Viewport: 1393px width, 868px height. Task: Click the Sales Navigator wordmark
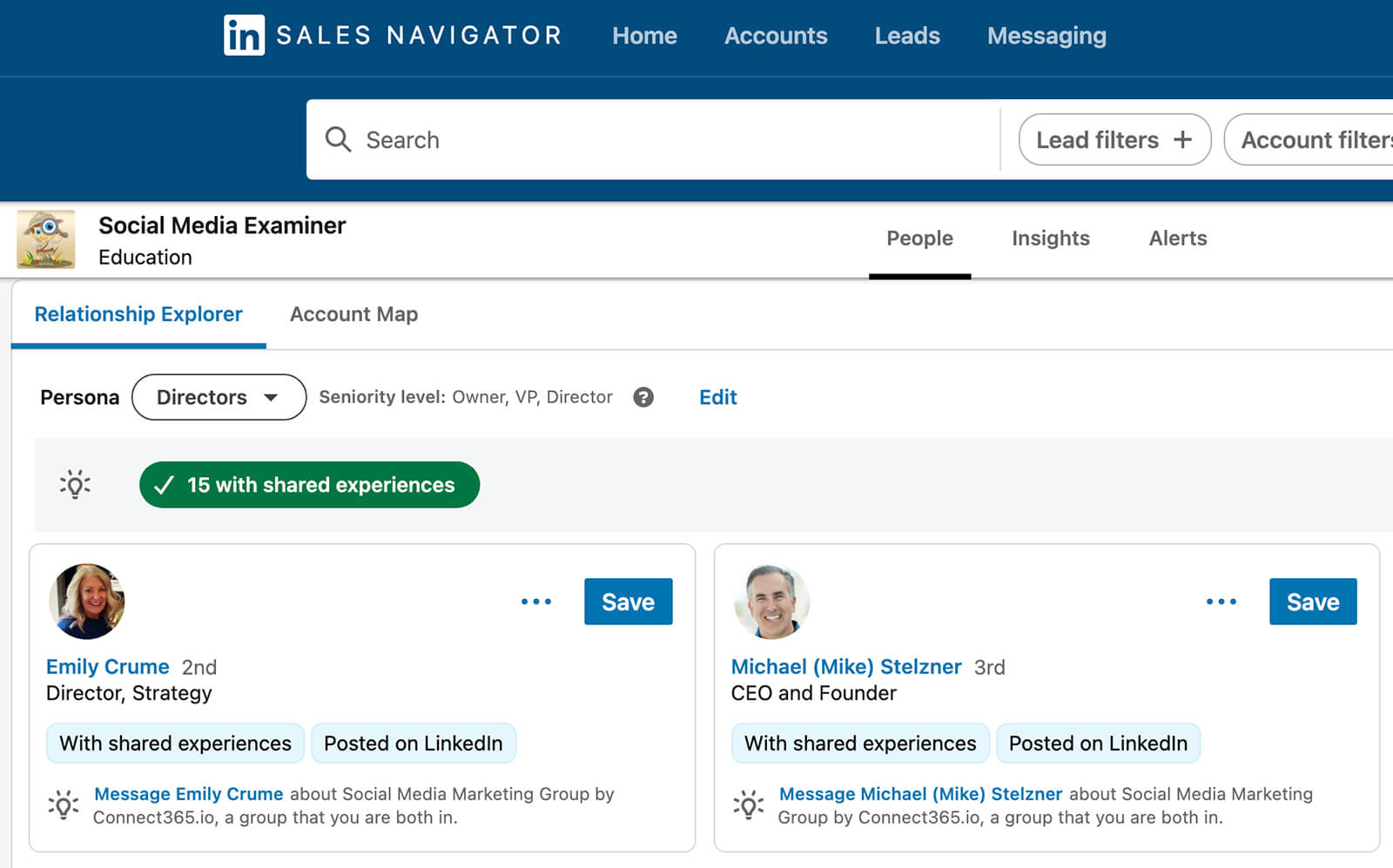(x=419, y=36)
